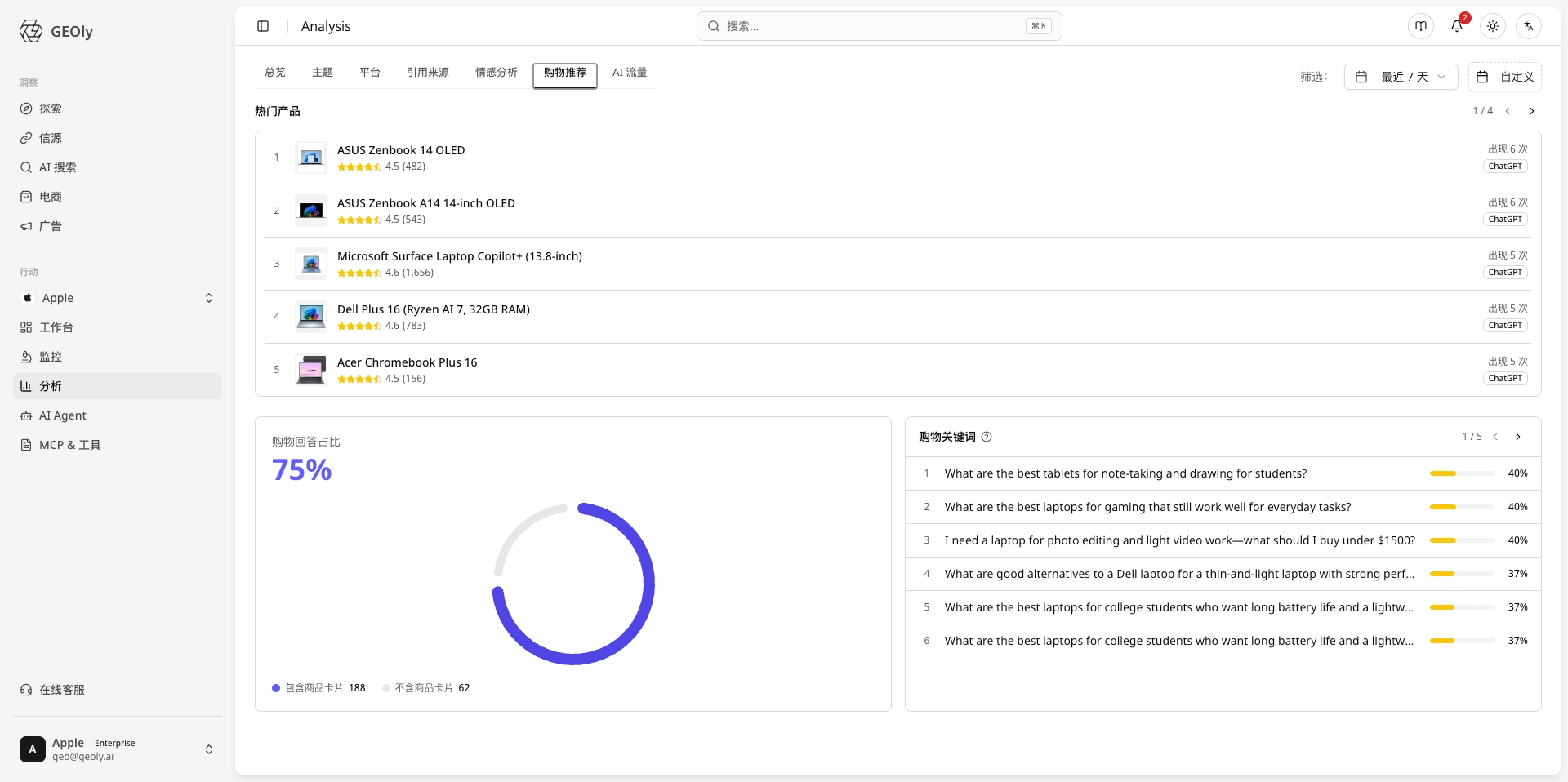Open 工作台 workspace
This screenshot has width=1568, height=782.
coord(118,327)
